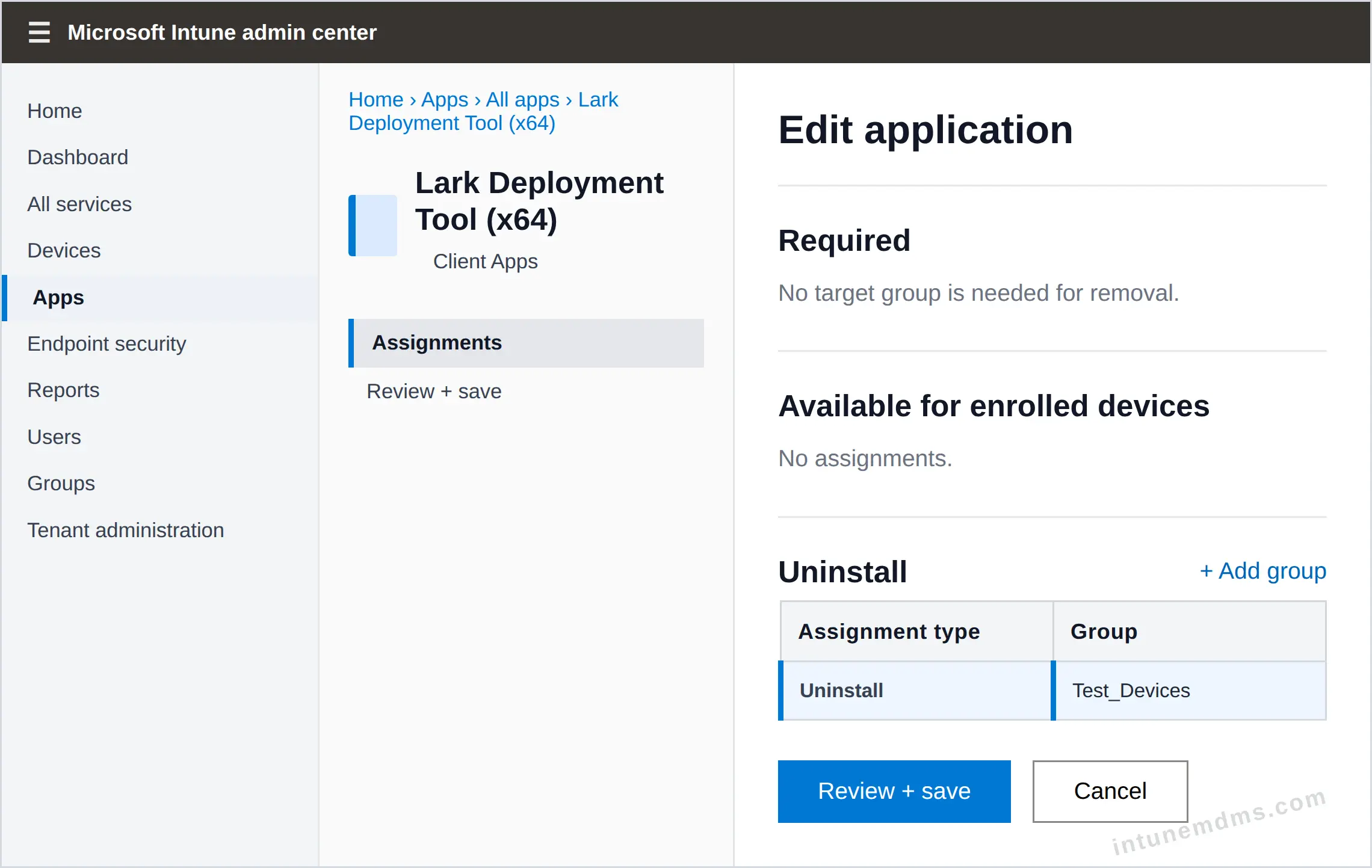
Task: Select the Assignments tab
Action: tap(526, 343)
